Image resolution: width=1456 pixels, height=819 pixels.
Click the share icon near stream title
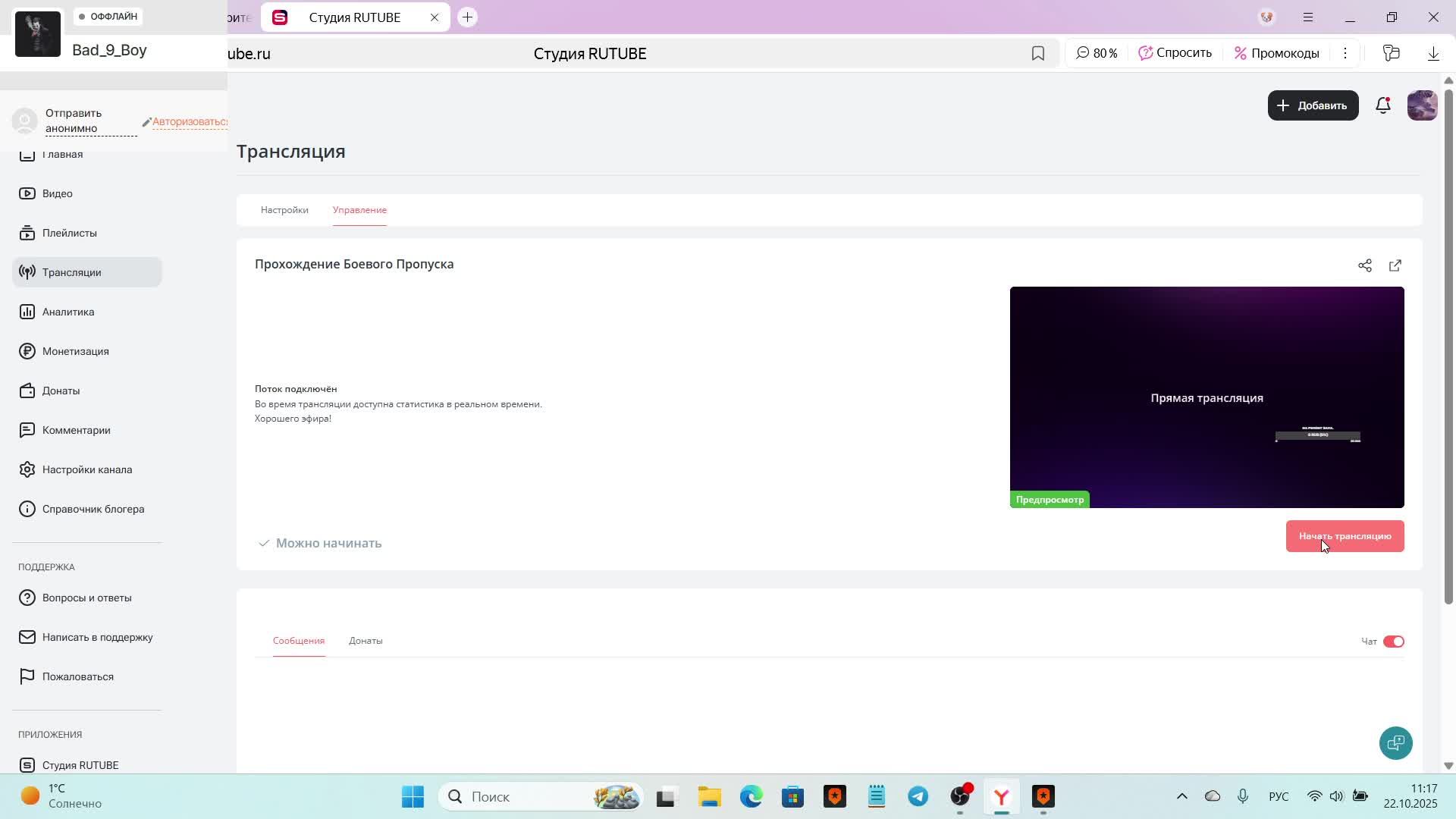[x=1365, y=265]
